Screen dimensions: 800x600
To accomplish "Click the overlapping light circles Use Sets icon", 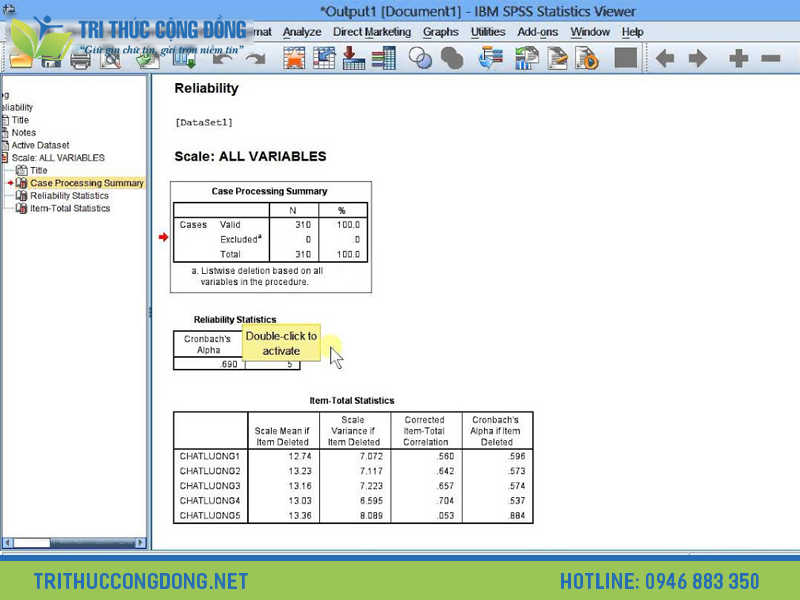I will point(420,58).
